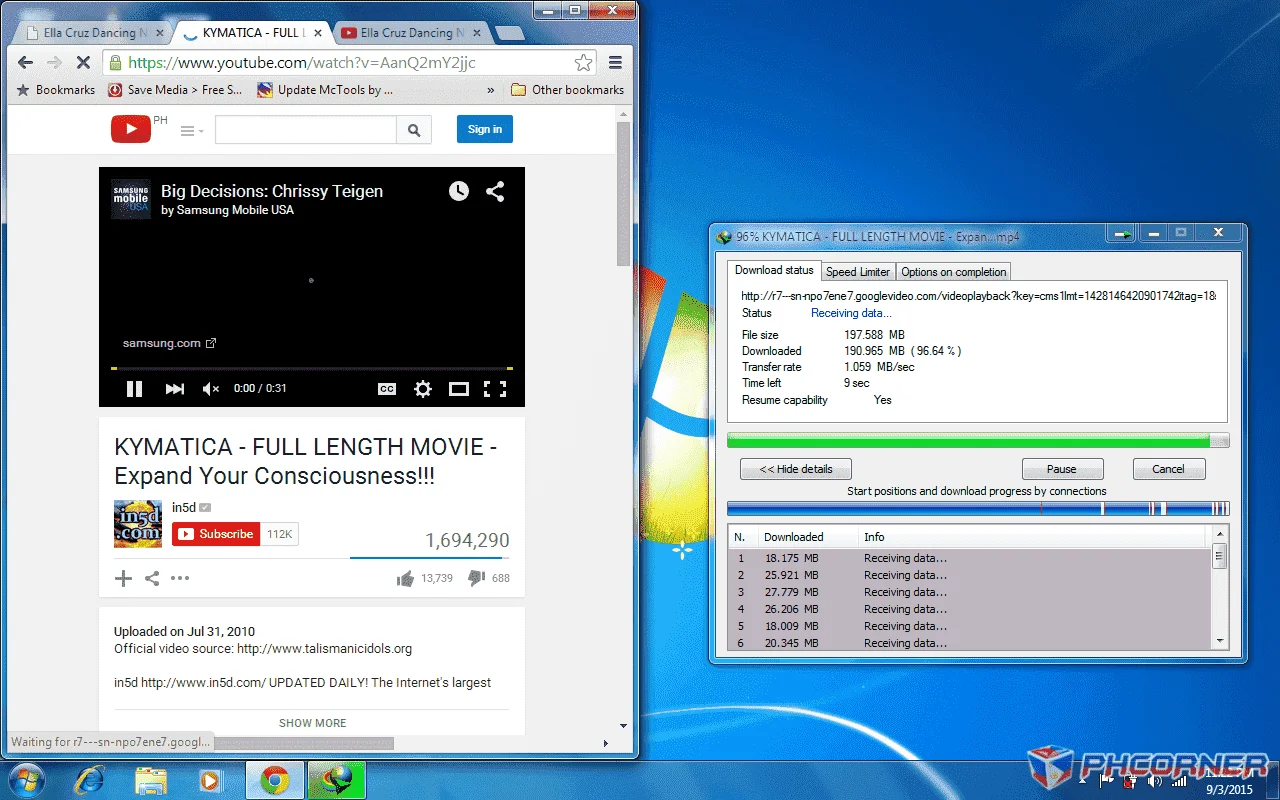Click the connections progress segment bar
This screenshot has height=800, width=1280.
pos(978,508)
